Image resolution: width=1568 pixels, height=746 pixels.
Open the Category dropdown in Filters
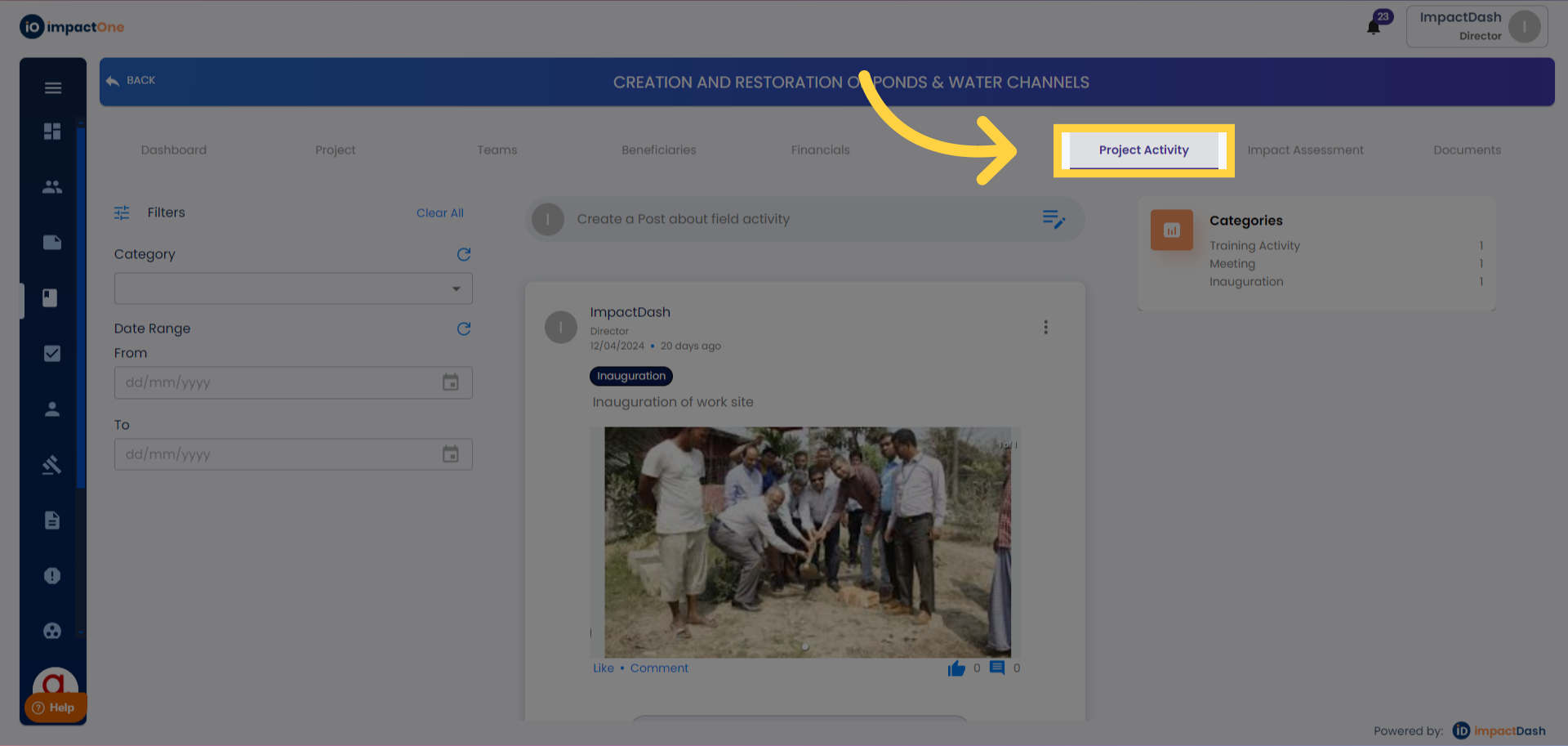(x=293, y=288)
